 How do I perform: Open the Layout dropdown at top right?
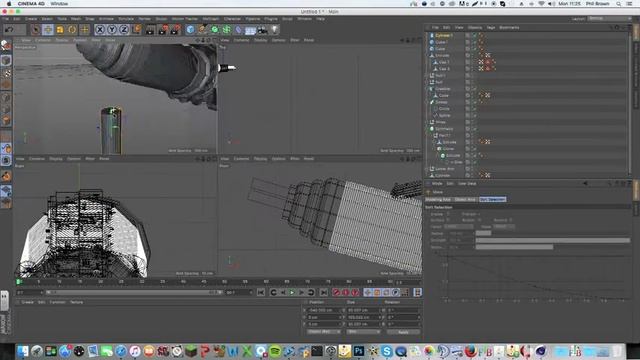[x=610, y=19]
